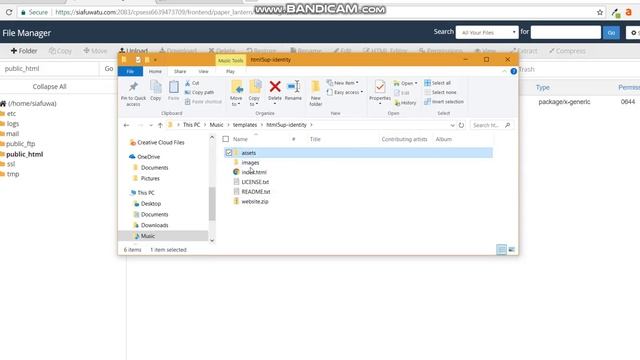Click the Upload button in cPanel toolbar
This screenshot has width=640, height=360.
[133, 51]
